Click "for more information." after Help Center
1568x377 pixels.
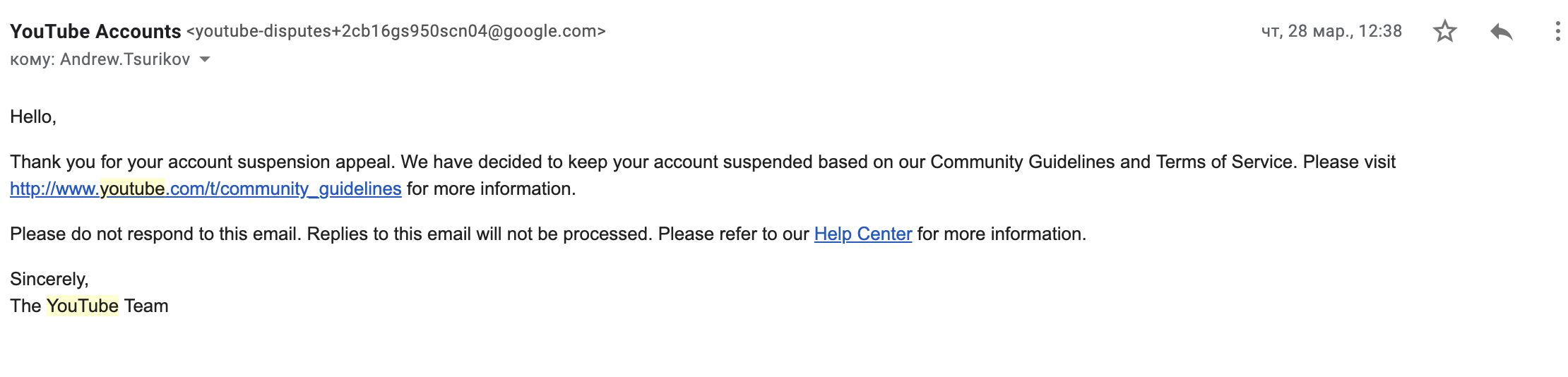(x=1002, y=234)
